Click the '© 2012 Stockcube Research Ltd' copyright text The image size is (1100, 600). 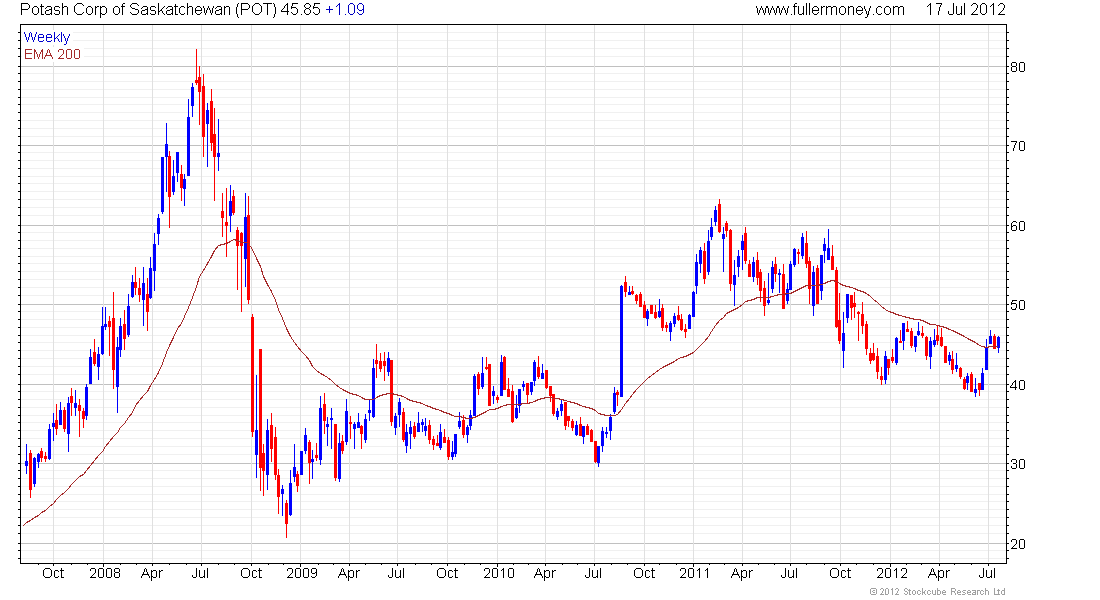coord(937,592)
